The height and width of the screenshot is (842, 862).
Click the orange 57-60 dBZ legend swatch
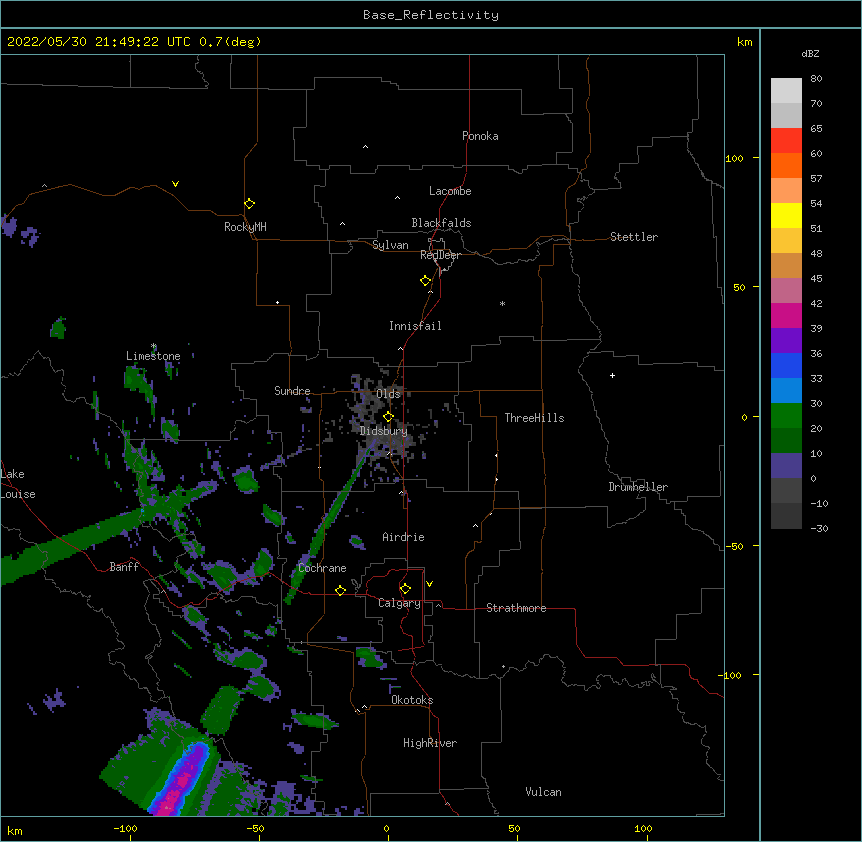click(x=786, y=165)
